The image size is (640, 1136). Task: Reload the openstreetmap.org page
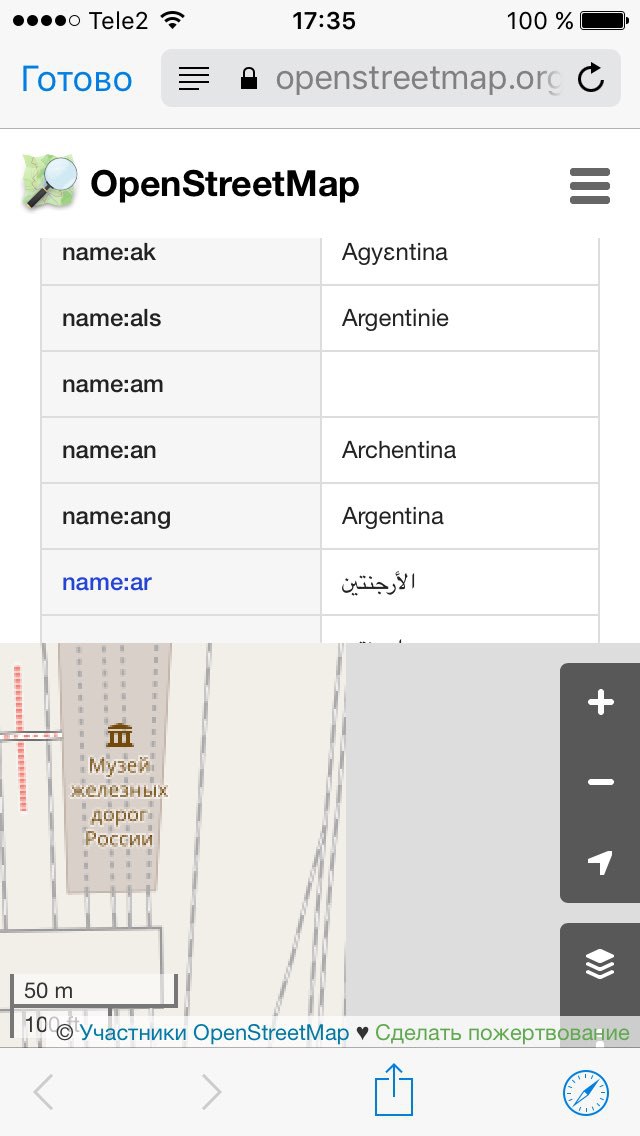pyautogui.click(x=591, y=78)
